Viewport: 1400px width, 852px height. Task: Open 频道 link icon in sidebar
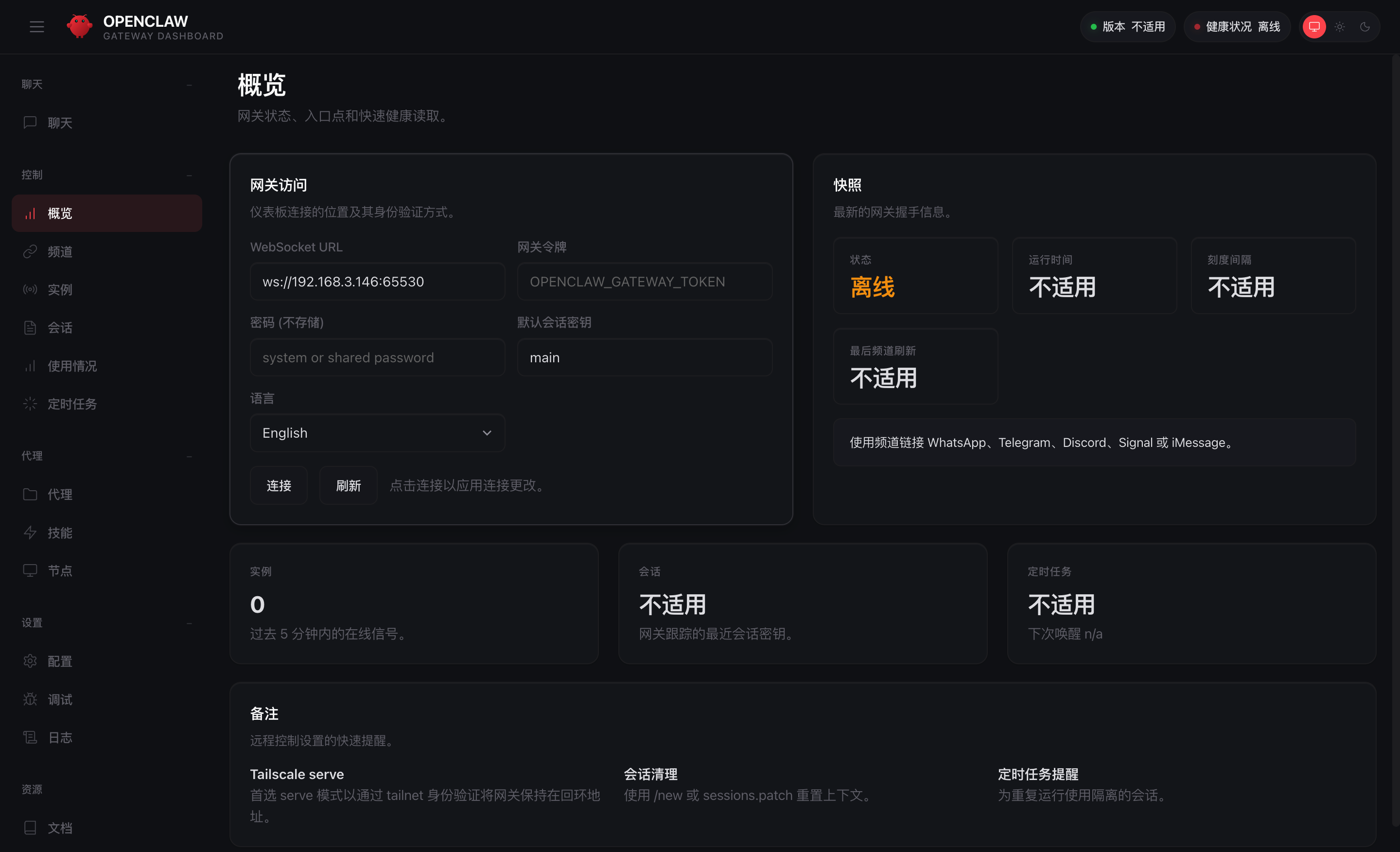[x=30, y=252]
